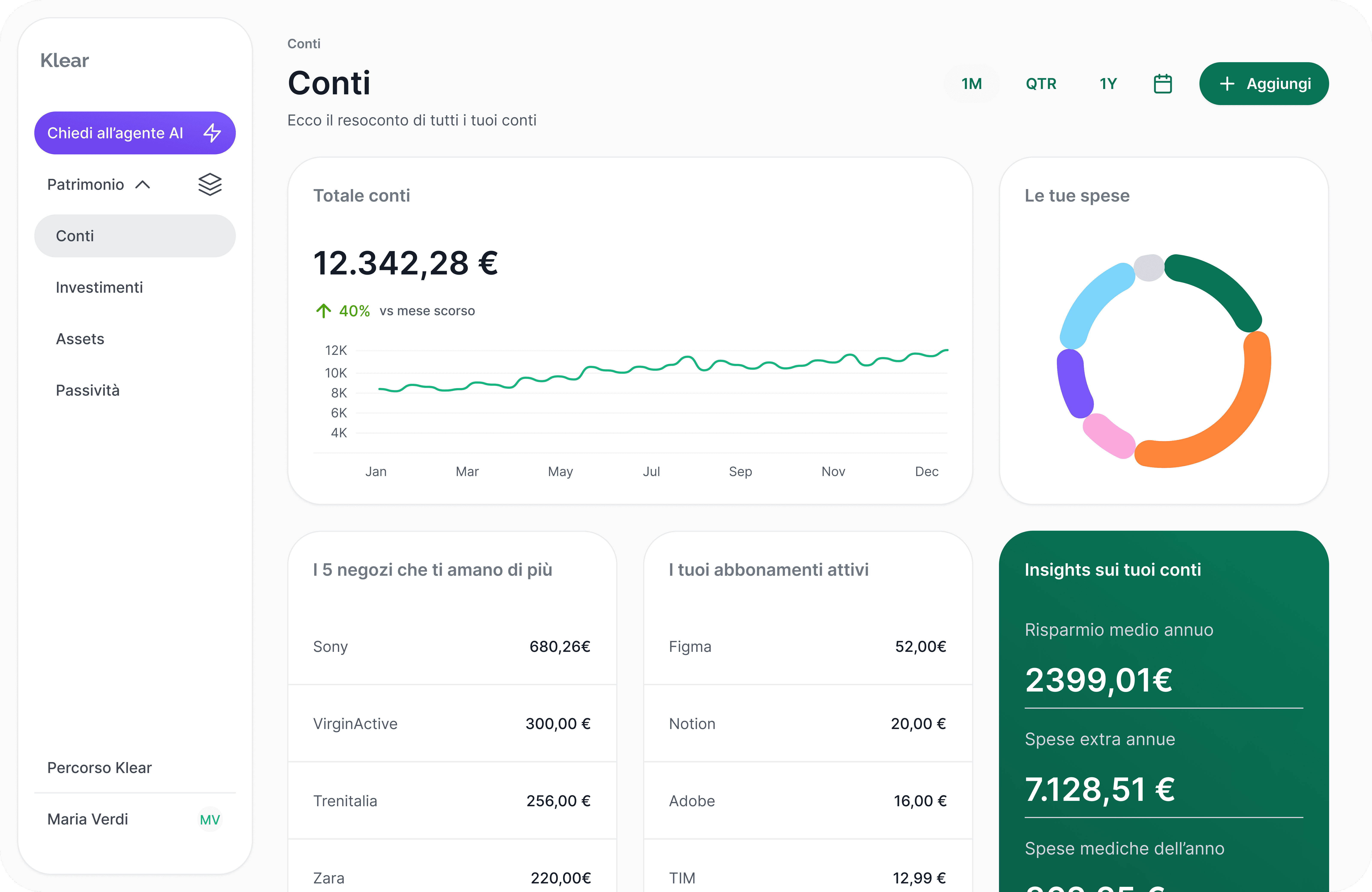The image size is (1372, 892).
Task: Click the TIM price 12,99 €
Action: point(919,878)
